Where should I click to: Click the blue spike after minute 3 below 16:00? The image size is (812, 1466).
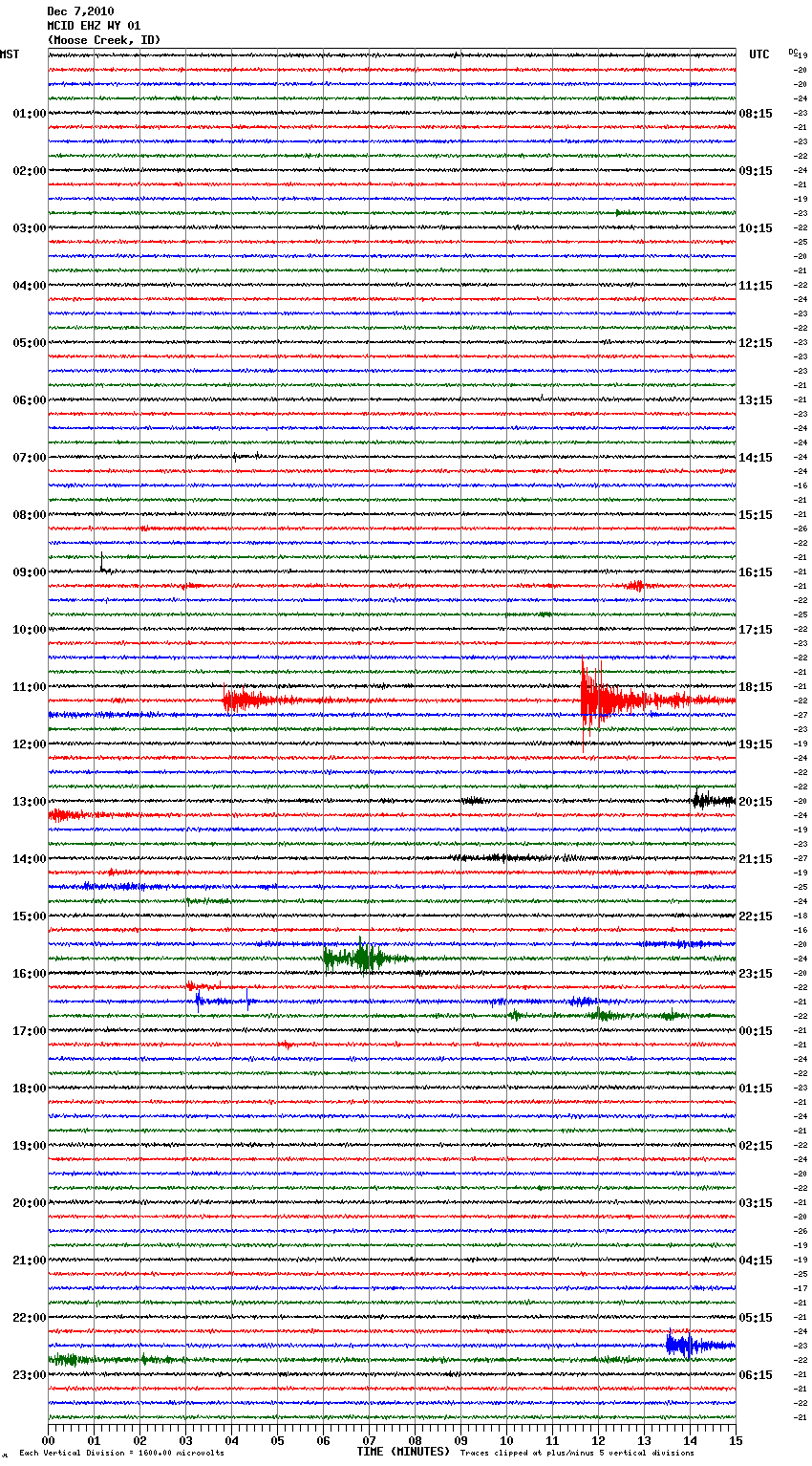coord(199,1001)
